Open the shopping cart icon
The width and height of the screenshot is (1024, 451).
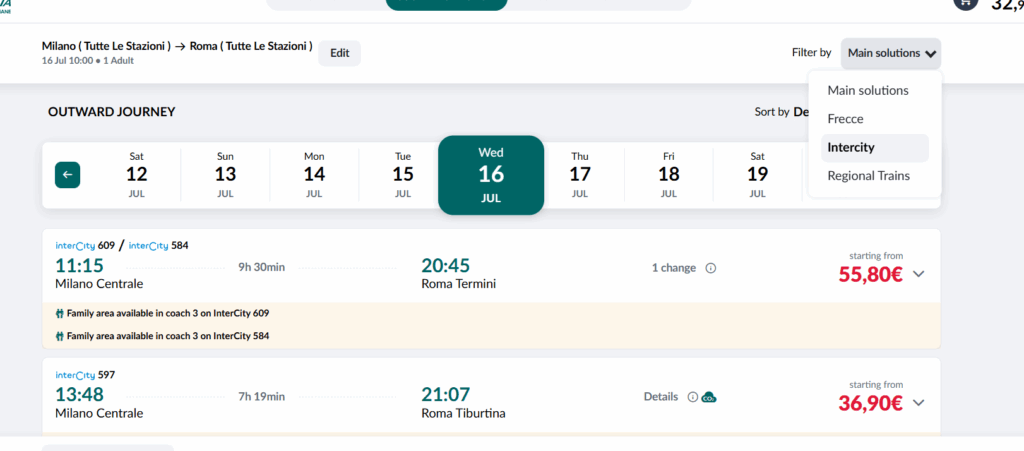point(965,3)
